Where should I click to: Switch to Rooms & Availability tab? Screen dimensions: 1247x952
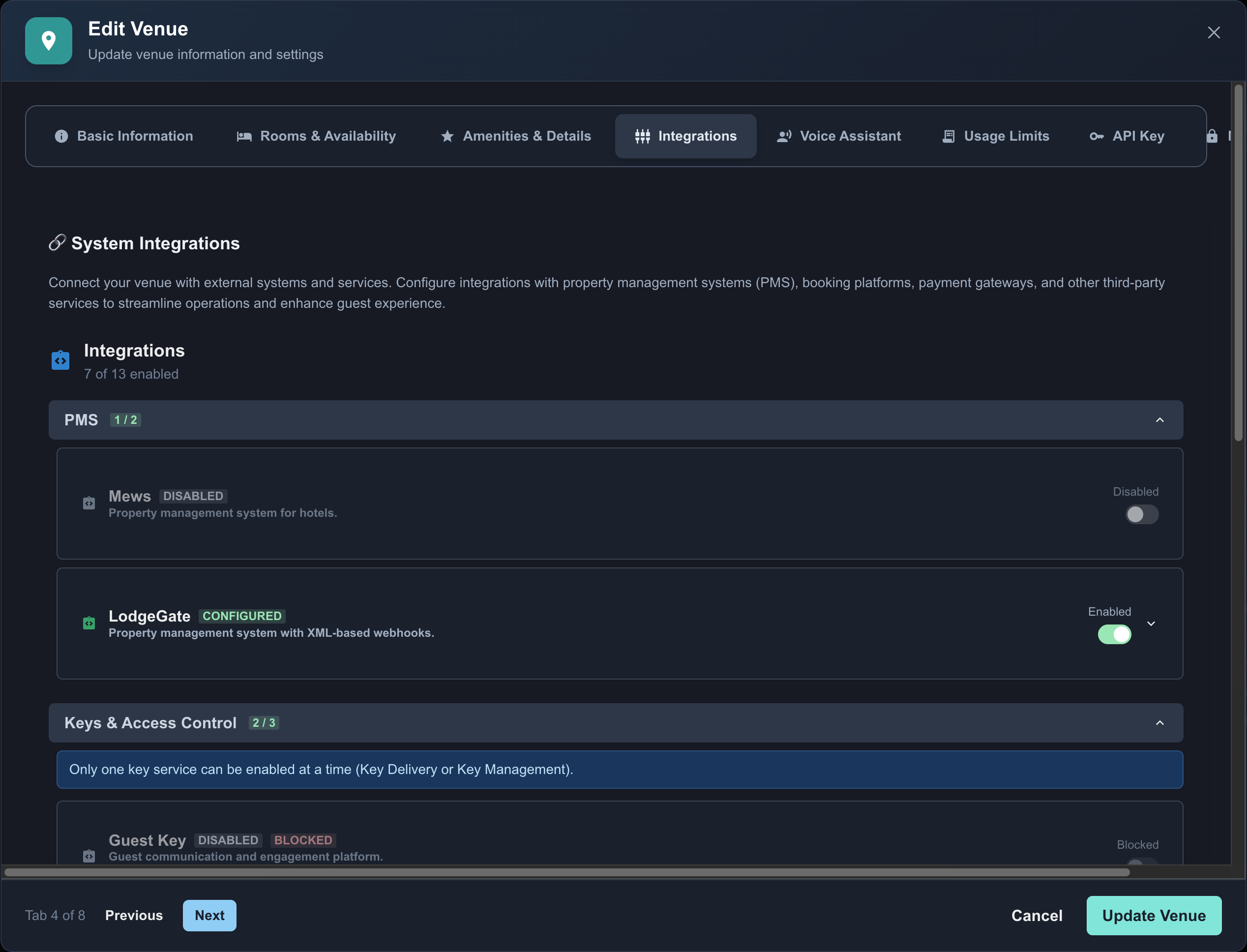click(317, 137)
